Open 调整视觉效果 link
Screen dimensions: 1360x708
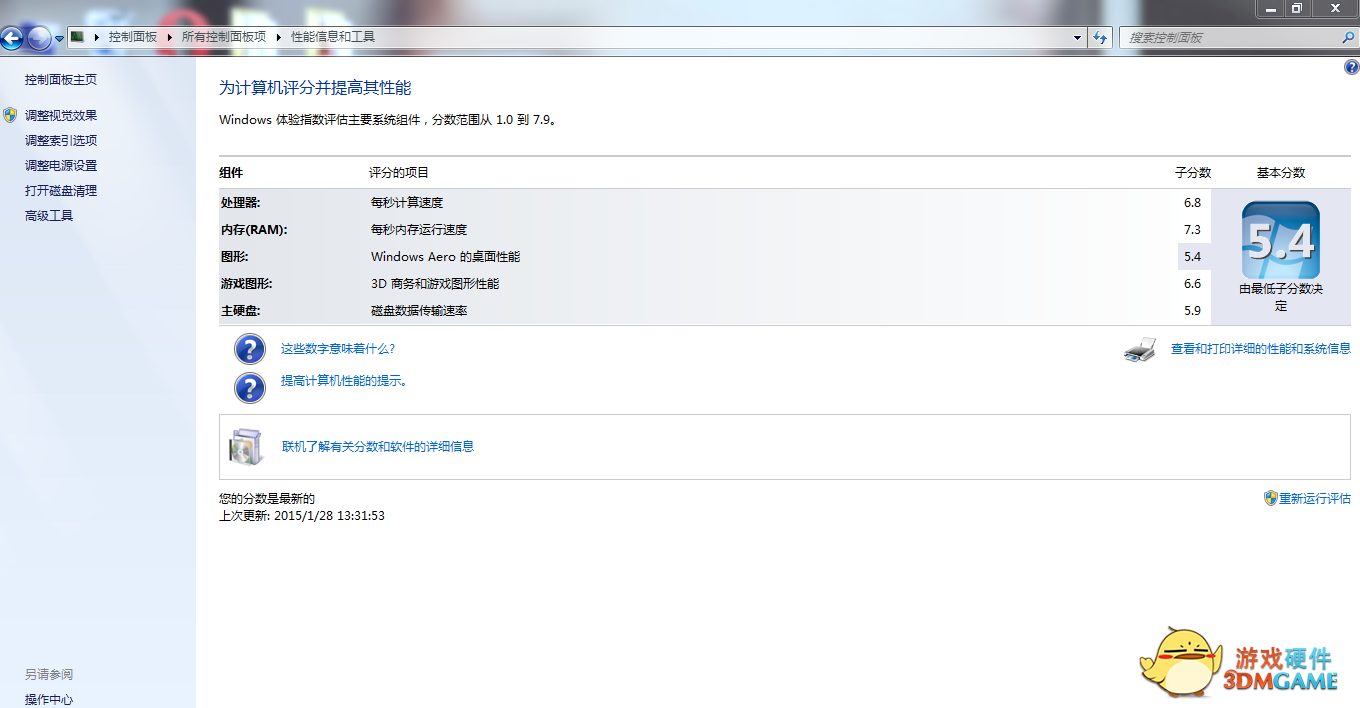click(61, 115)
